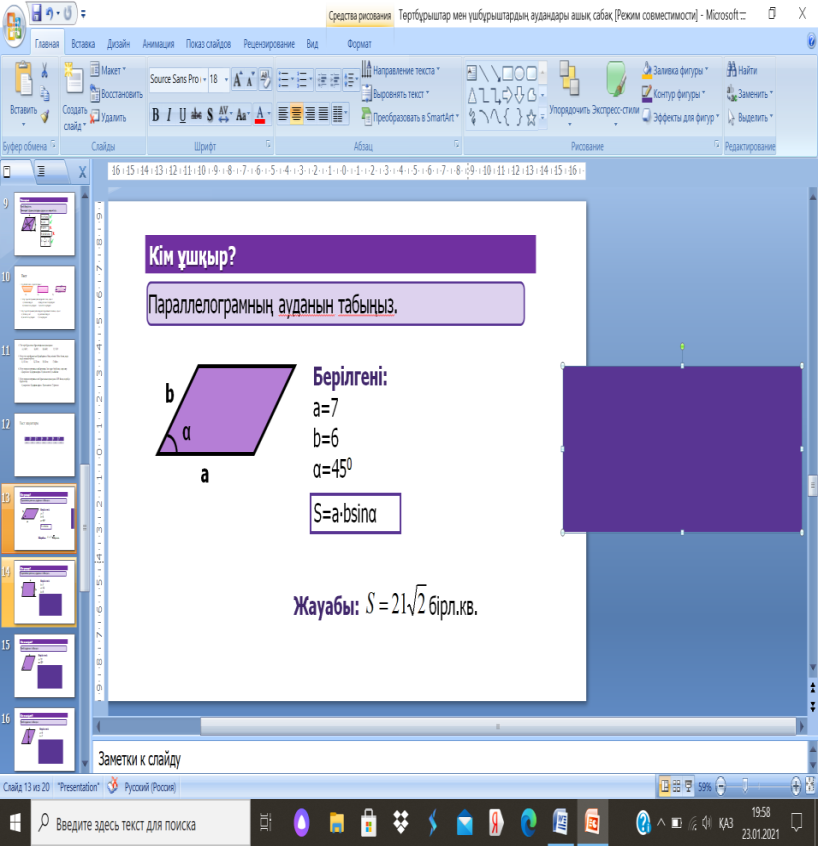Viewport: 818px width, 846px height.
Task: Switch to the outline pane tab
Action: [41, 172]
